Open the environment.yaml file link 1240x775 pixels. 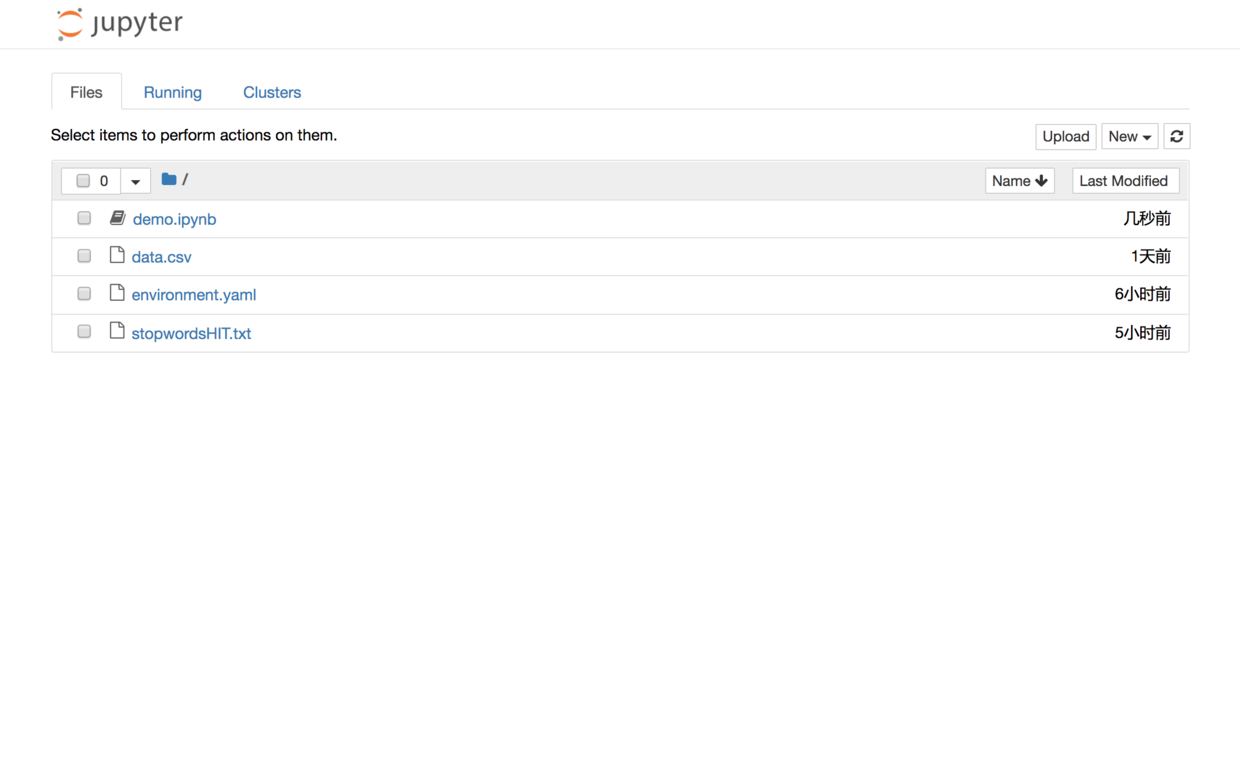point(194,295)
